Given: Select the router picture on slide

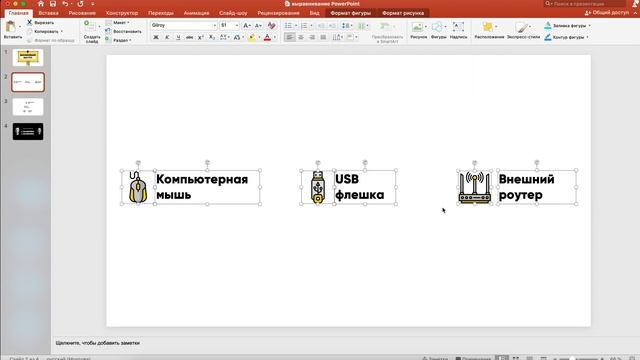Looking at the screenshot, I should pyautogui.click(x=474, y=187).
